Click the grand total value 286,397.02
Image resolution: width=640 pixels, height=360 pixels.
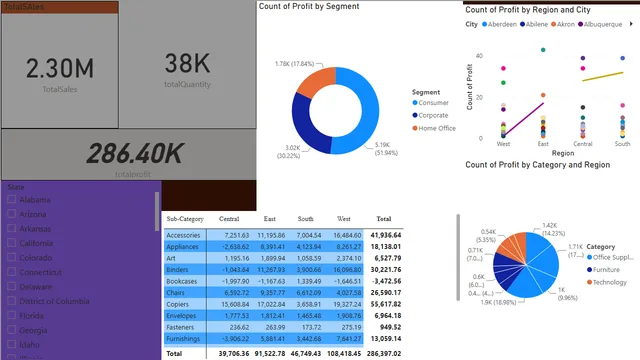click(384, 353)
